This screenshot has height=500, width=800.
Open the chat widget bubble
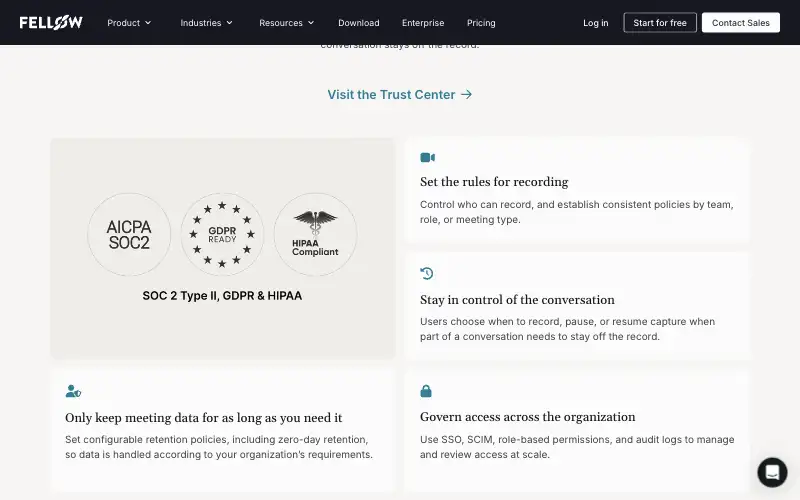coord(772,472)
